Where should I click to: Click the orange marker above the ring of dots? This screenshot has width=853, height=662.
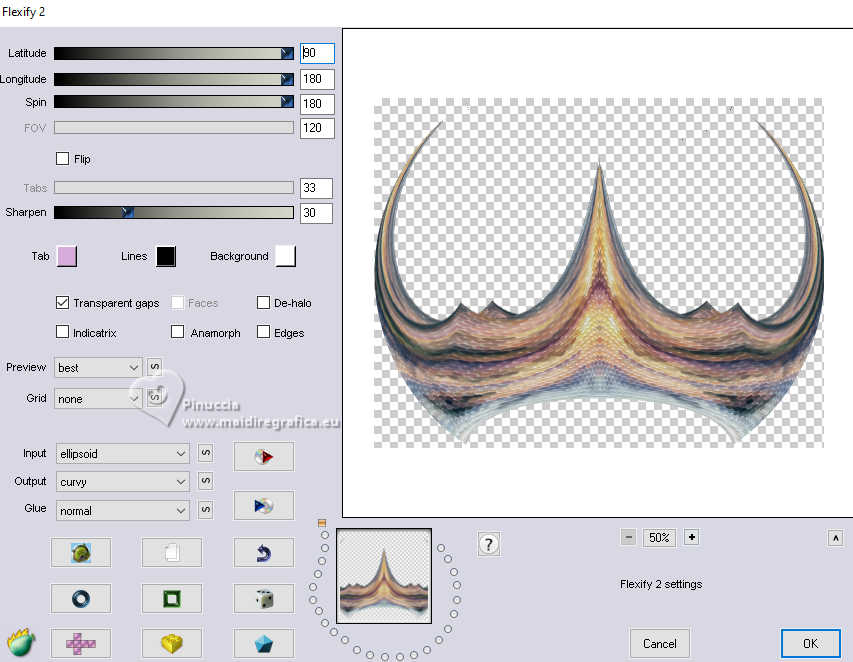pos(322,523)
